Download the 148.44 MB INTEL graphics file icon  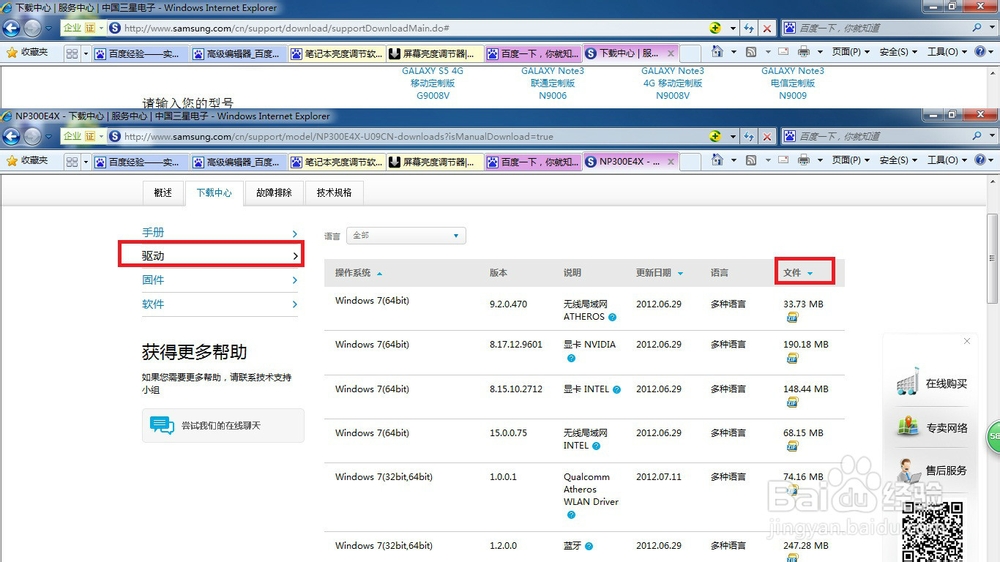[792, 402]
